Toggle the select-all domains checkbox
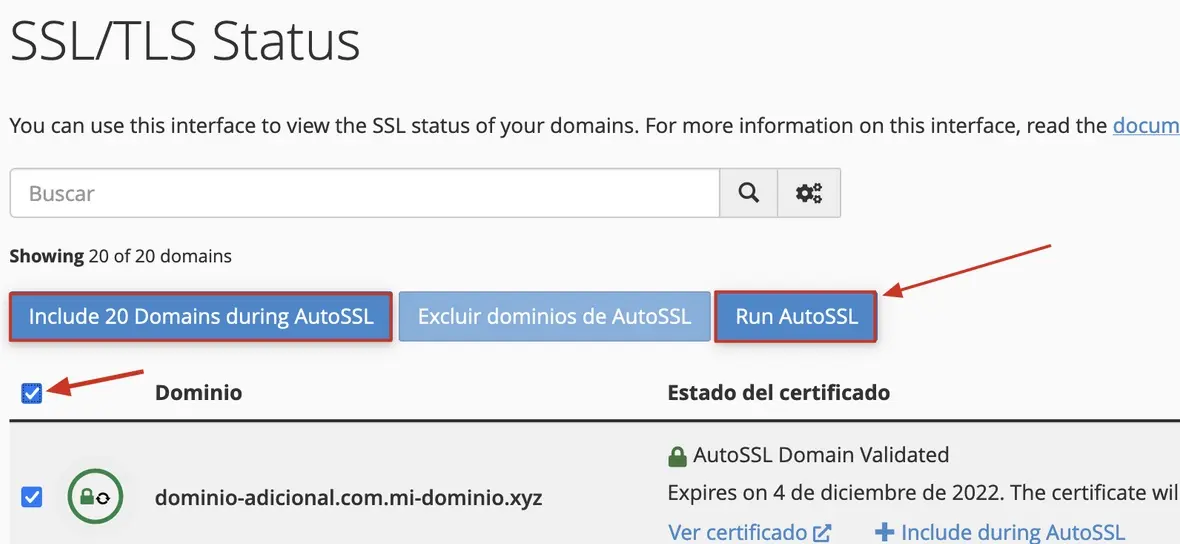Screen dimensions: 1180x544 tap(32, 393)
